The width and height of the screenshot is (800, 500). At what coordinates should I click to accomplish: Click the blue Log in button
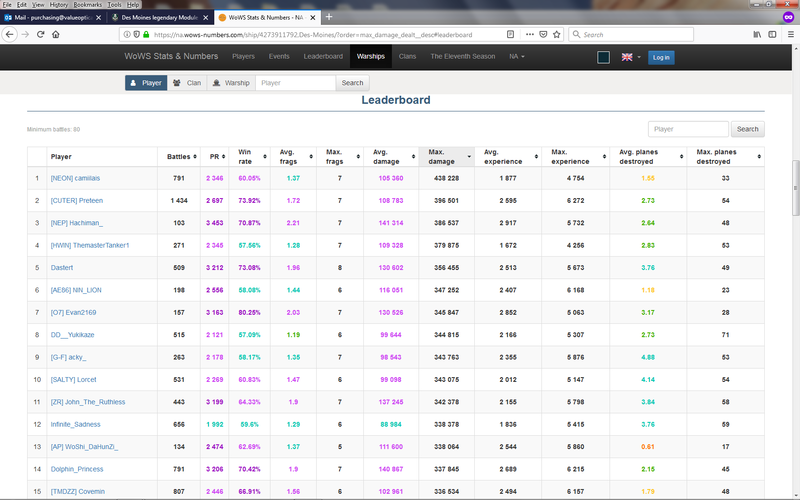point(661,57)
